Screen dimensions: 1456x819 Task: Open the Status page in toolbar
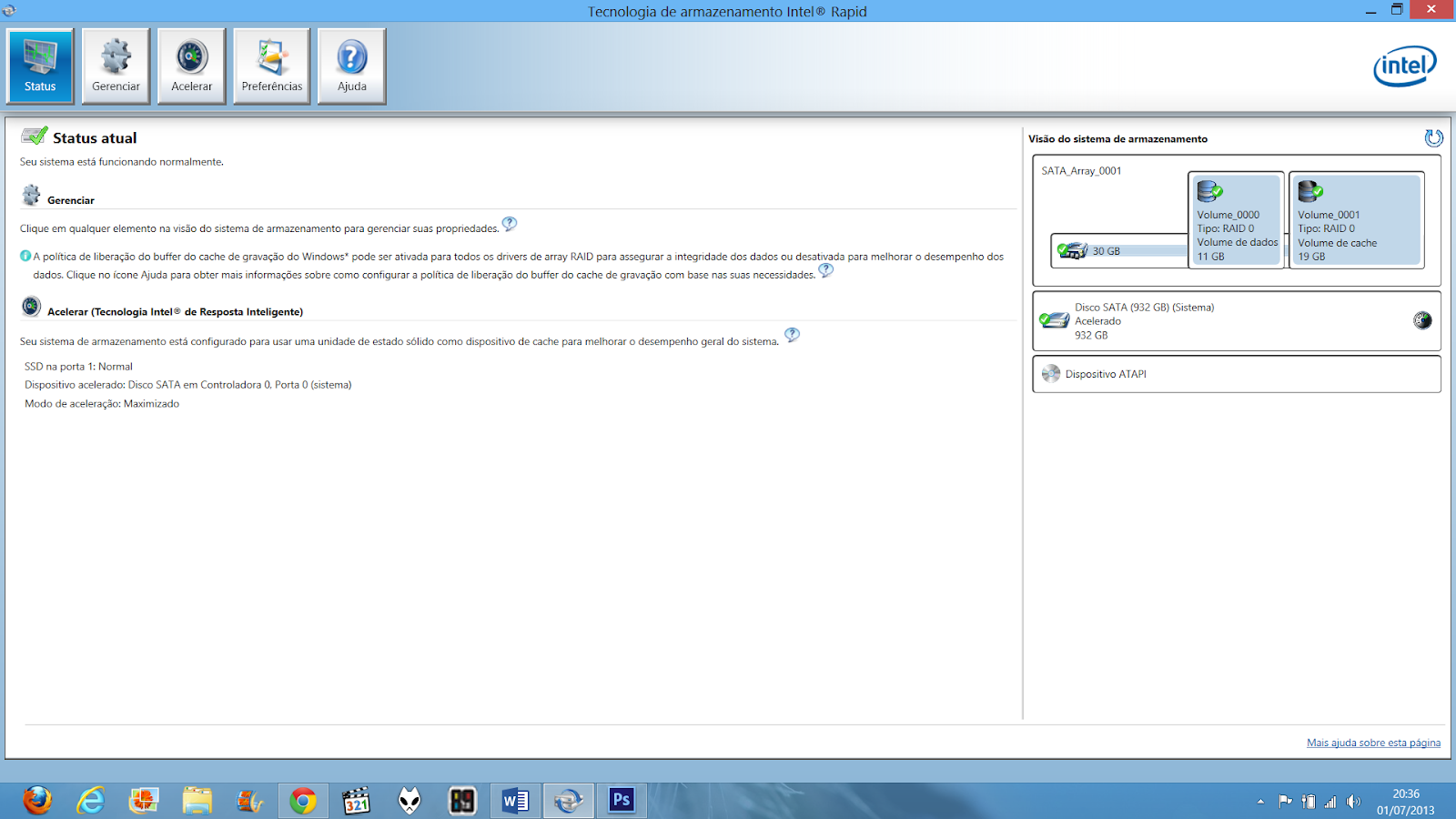(40, 66)
